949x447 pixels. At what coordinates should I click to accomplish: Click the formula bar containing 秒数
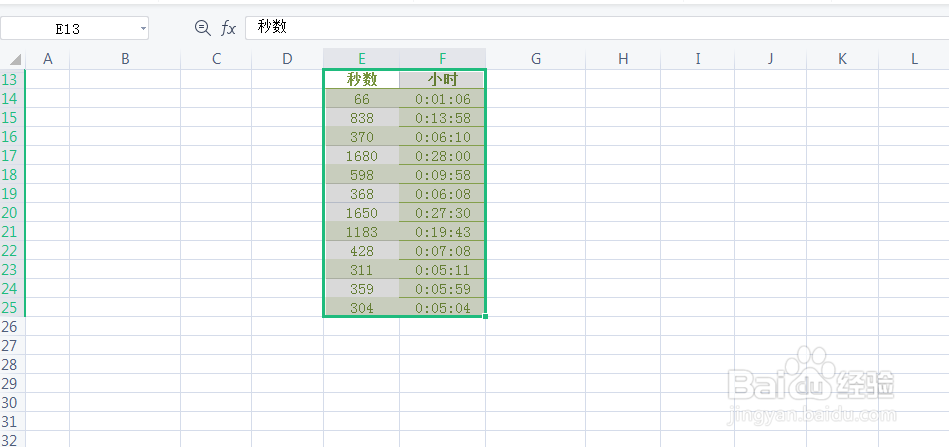click(x=597, y=28)
